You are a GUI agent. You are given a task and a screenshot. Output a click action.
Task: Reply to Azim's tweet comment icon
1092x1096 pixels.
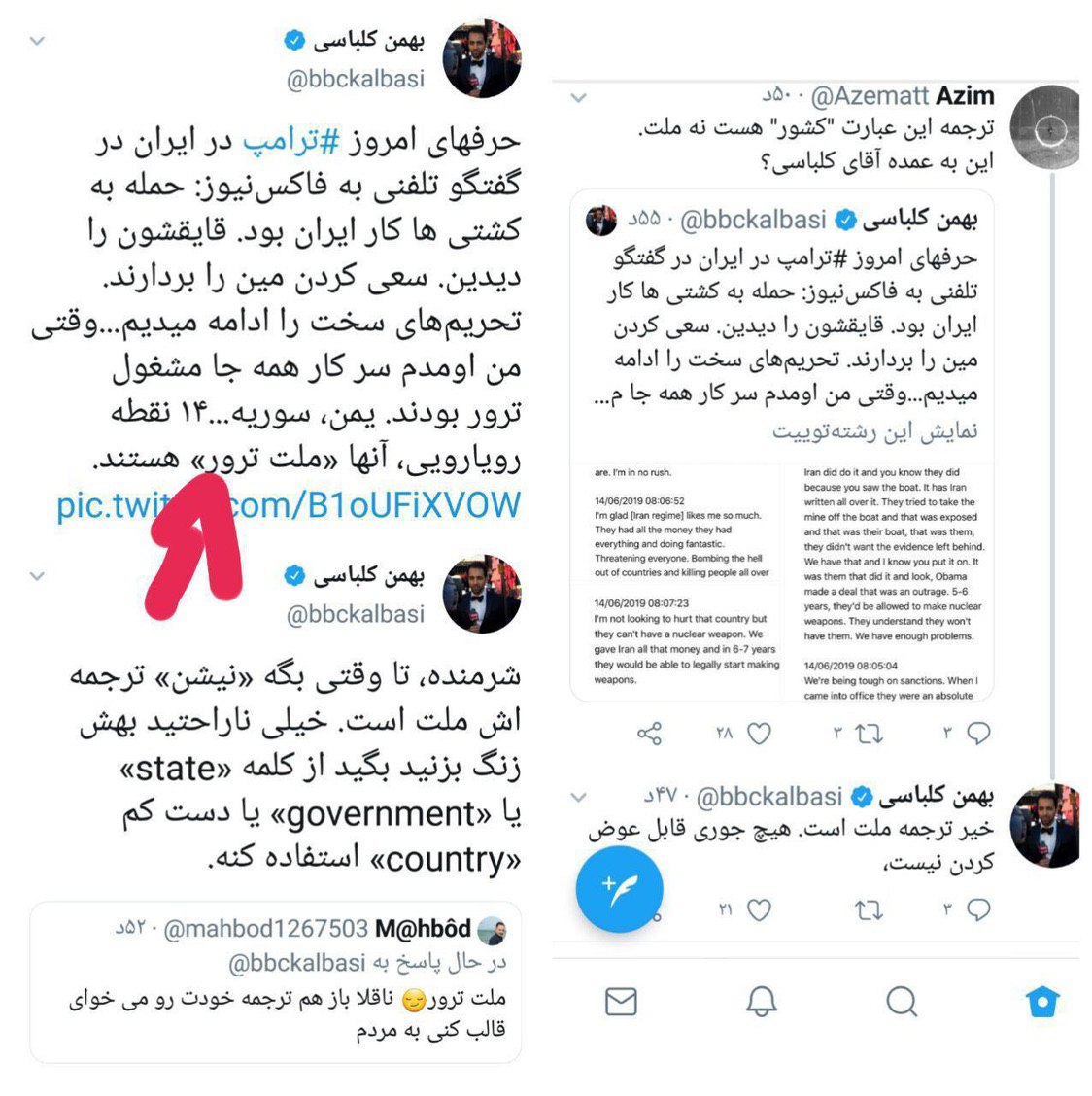[978, 734]
